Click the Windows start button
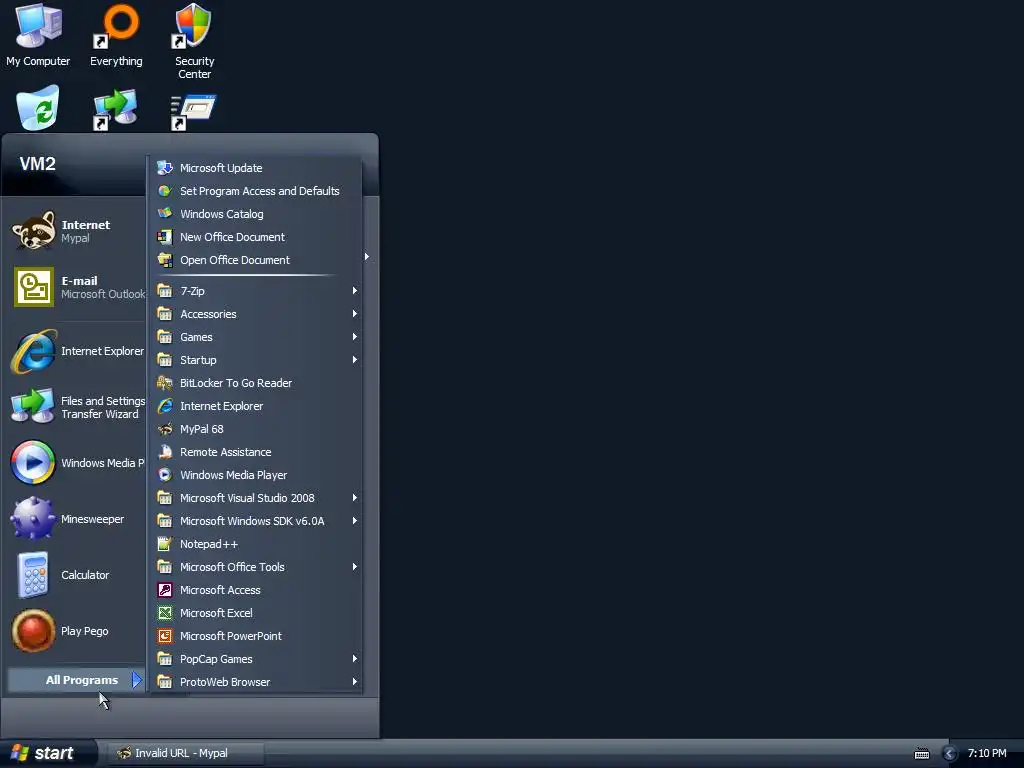The width and height of the screenshot is (1024, 768). pyautogui.click(x=47, y=753)
